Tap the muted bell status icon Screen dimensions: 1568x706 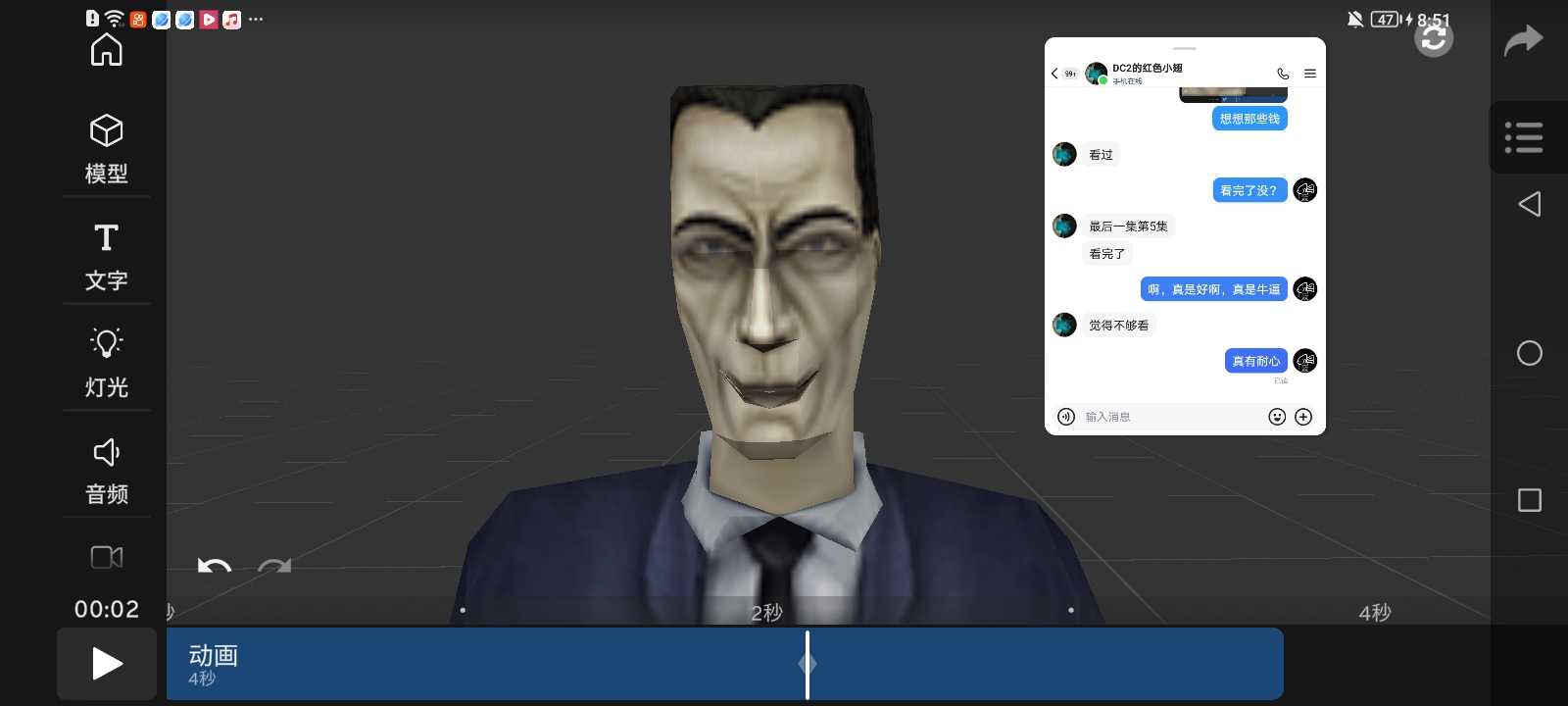click(x=1355, y=19)
